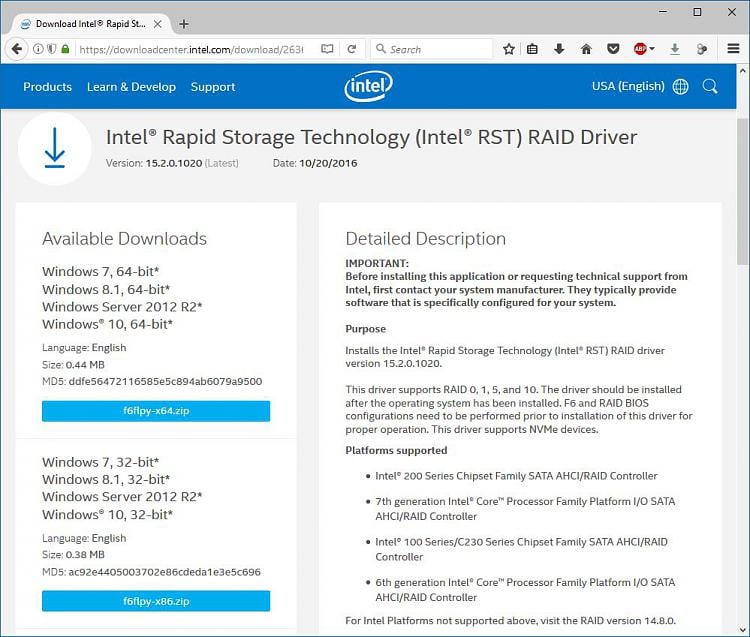This screenshot has height=637, width=750.
Task: Click the Detailed Description heading
Action: point(426,239)
